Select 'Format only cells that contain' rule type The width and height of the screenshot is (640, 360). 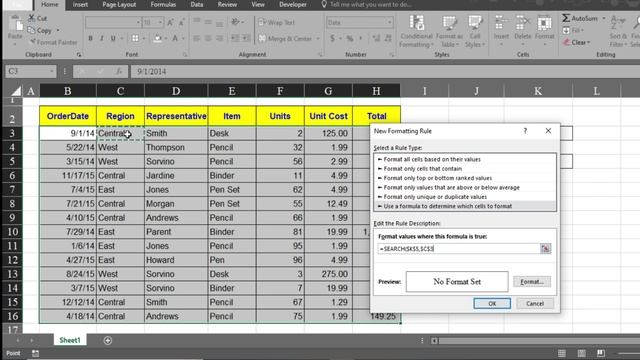465,169
